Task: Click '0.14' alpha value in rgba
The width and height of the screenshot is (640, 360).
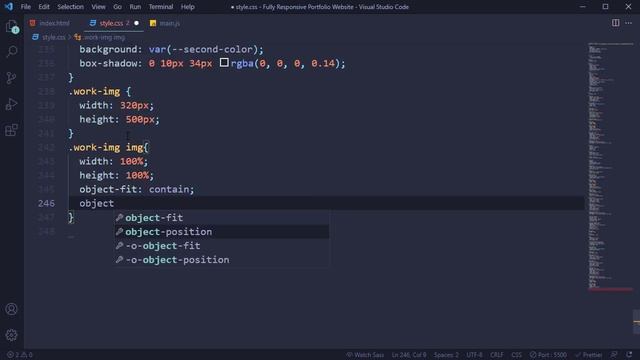Action: coord(323,63)
